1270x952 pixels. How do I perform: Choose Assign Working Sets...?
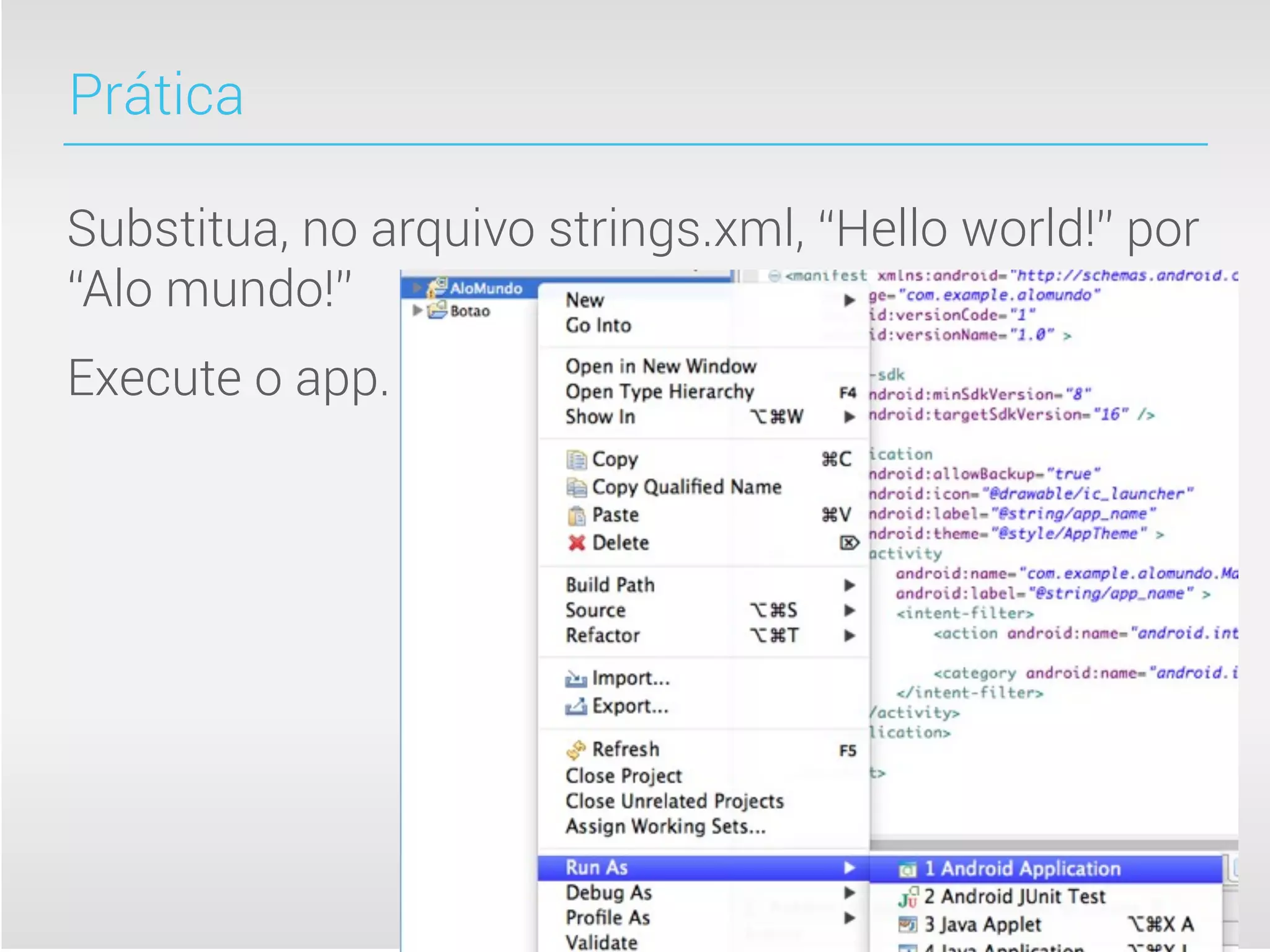pos(704,827)
